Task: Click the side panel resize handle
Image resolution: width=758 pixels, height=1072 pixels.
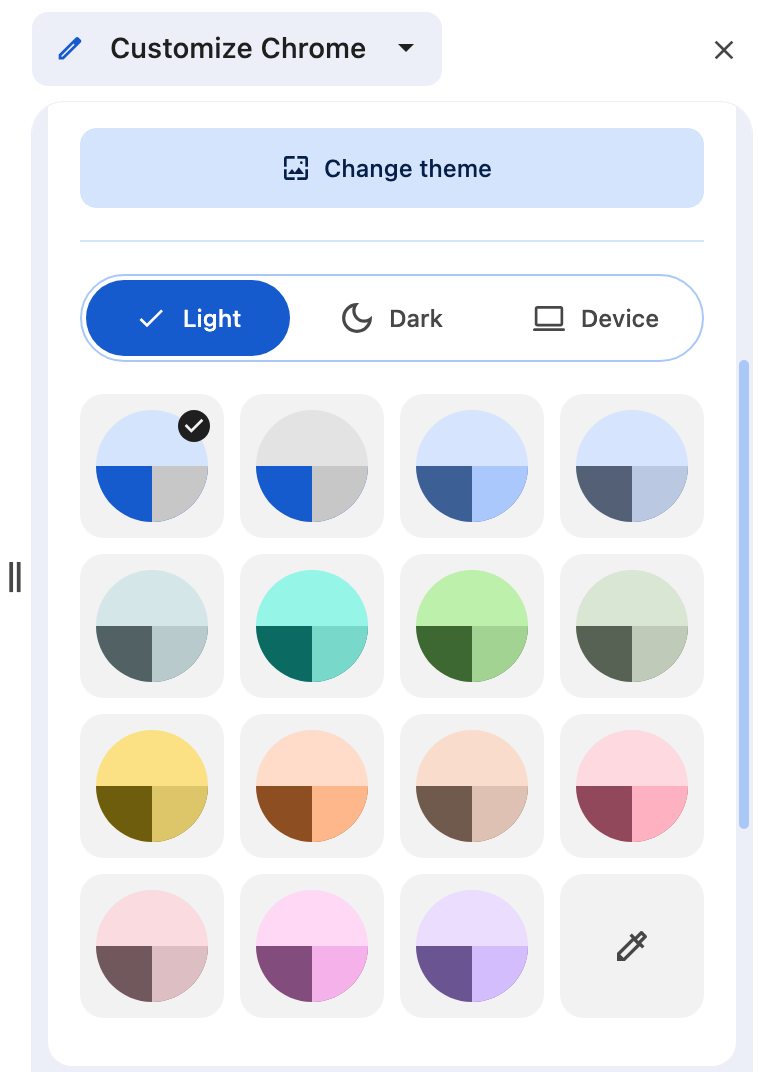Action: [x=15, y=577]
